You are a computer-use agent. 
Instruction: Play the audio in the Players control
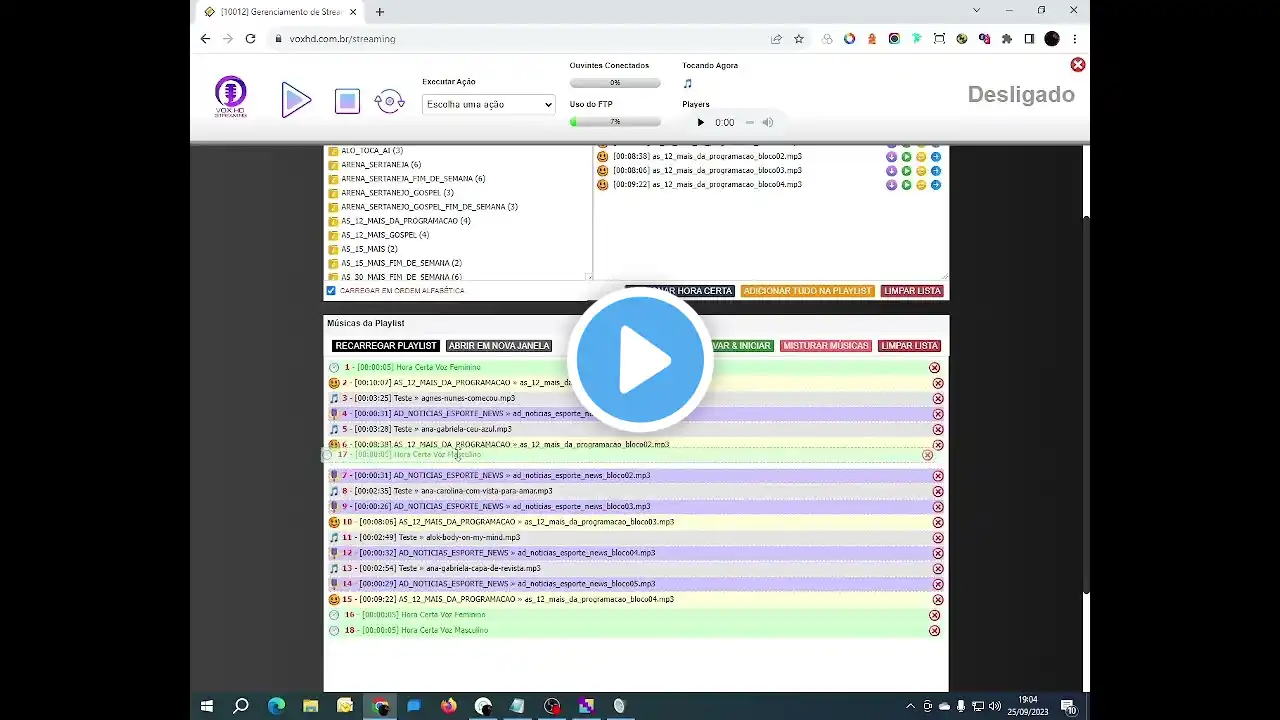pos(700,123)
